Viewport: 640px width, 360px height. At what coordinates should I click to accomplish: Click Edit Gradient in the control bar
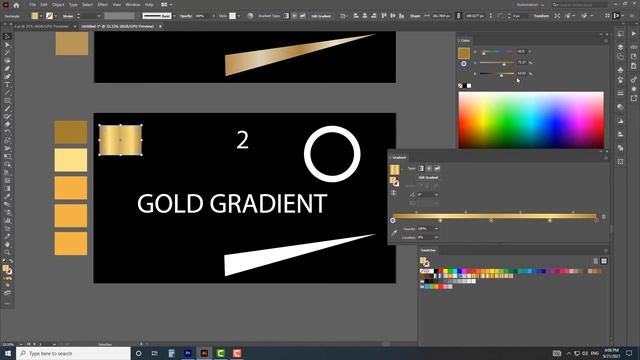(x=321, y=16)
